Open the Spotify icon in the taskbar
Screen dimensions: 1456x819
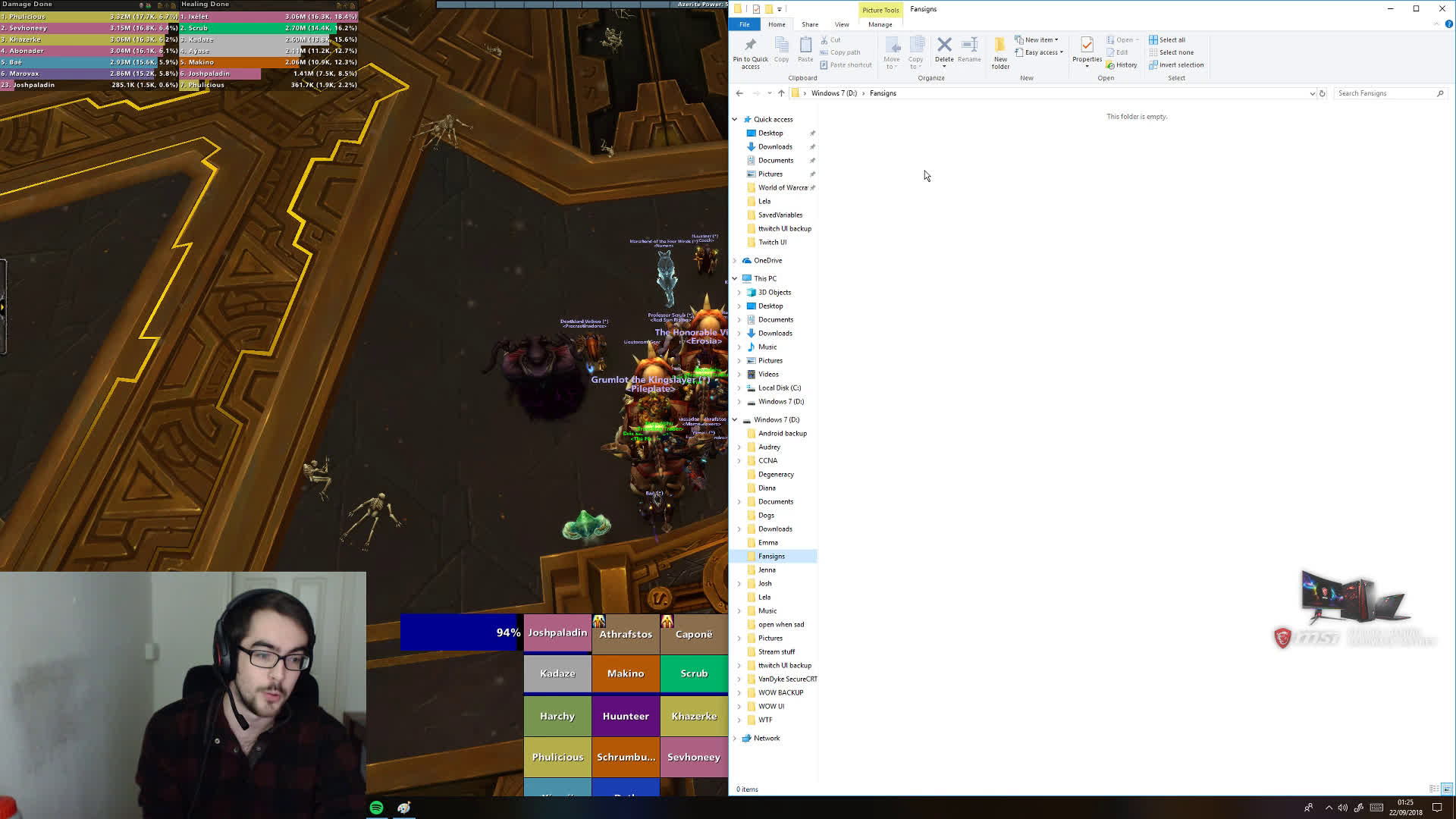coord(377,808)
